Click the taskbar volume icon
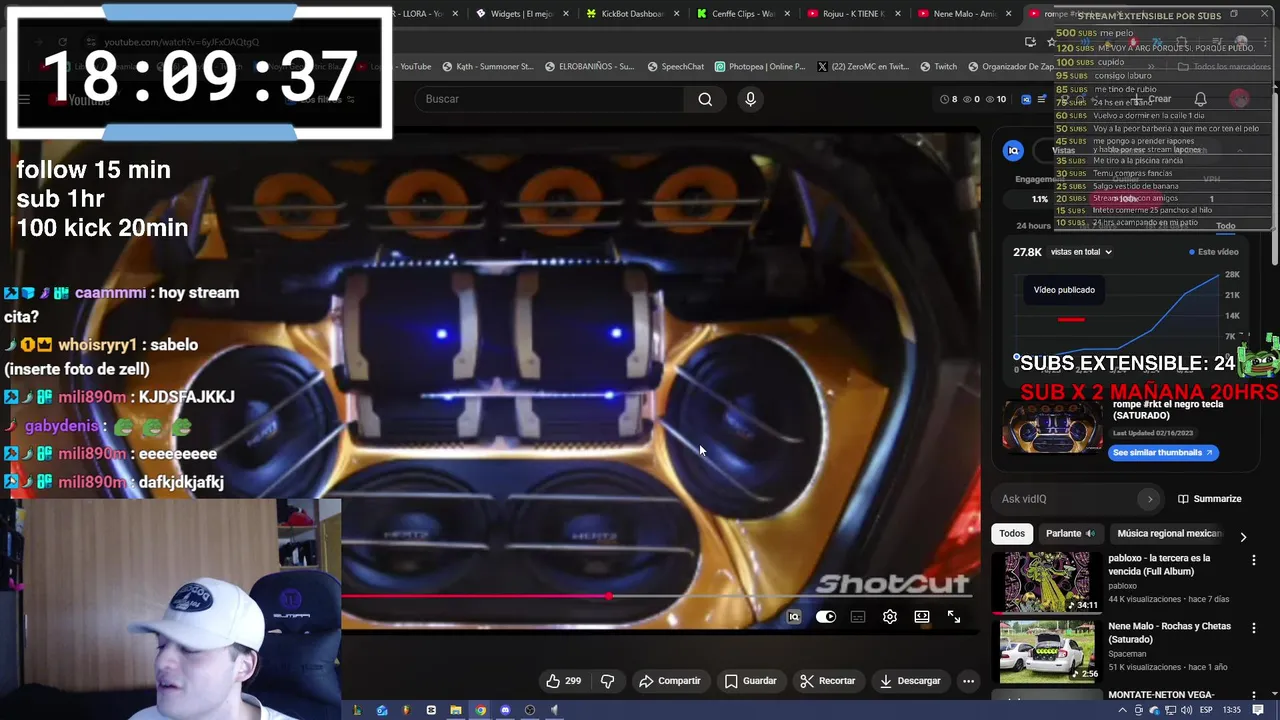 pyautogui.click(x=1187, y=711)
